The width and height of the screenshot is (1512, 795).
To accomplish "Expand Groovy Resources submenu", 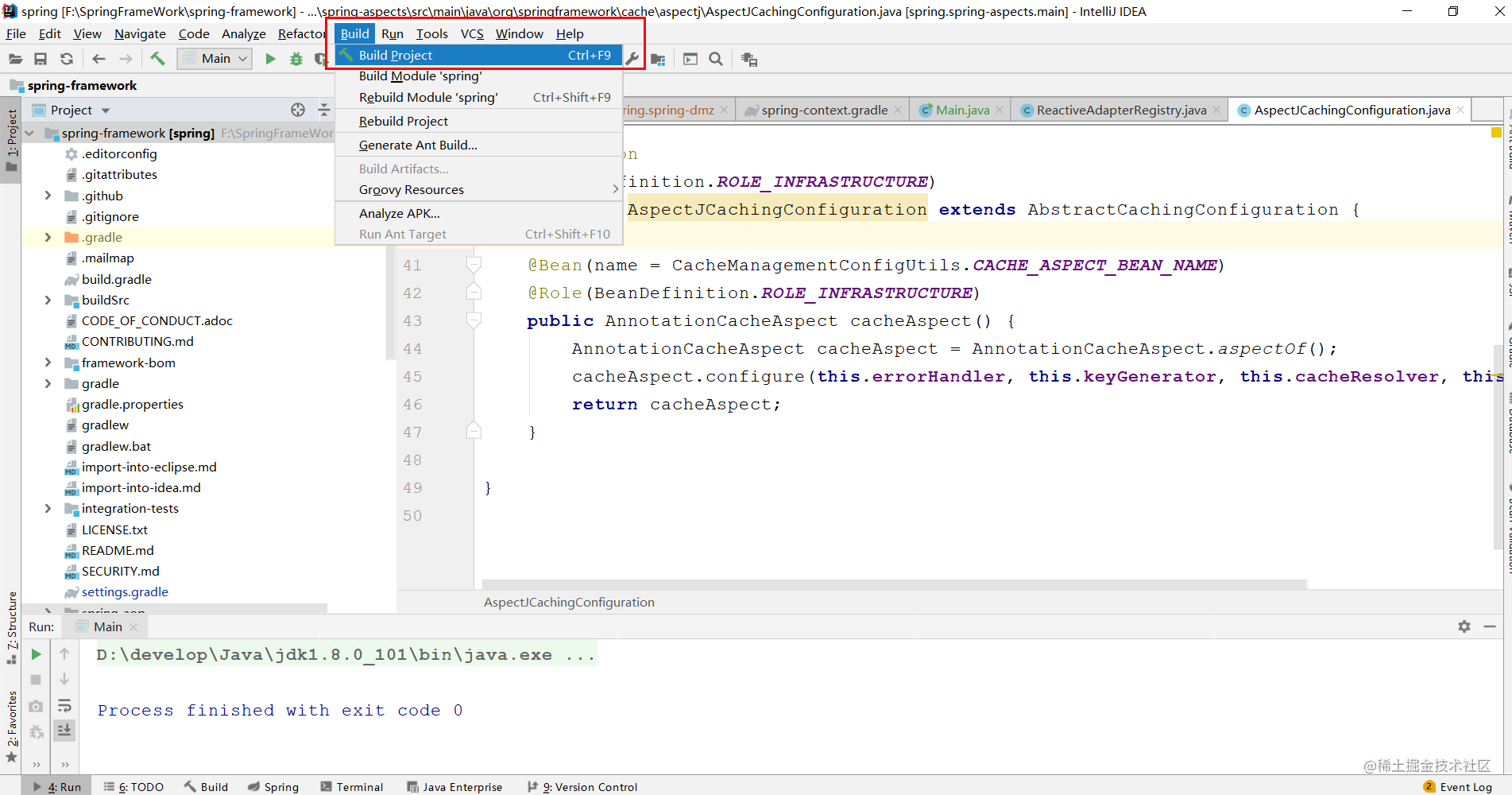I will pos(479,189).
